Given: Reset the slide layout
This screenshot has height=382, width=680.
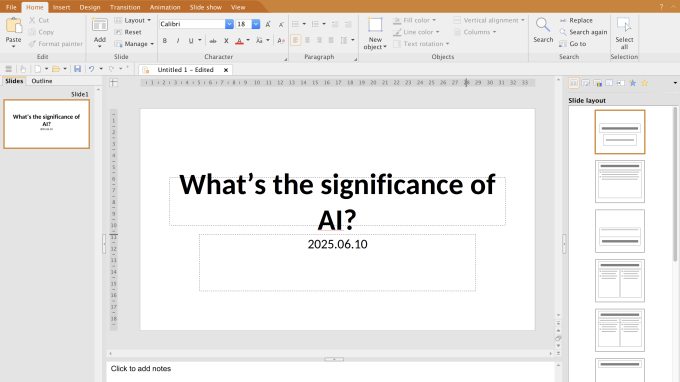Looking at the screenshot, I should [128, 32].
